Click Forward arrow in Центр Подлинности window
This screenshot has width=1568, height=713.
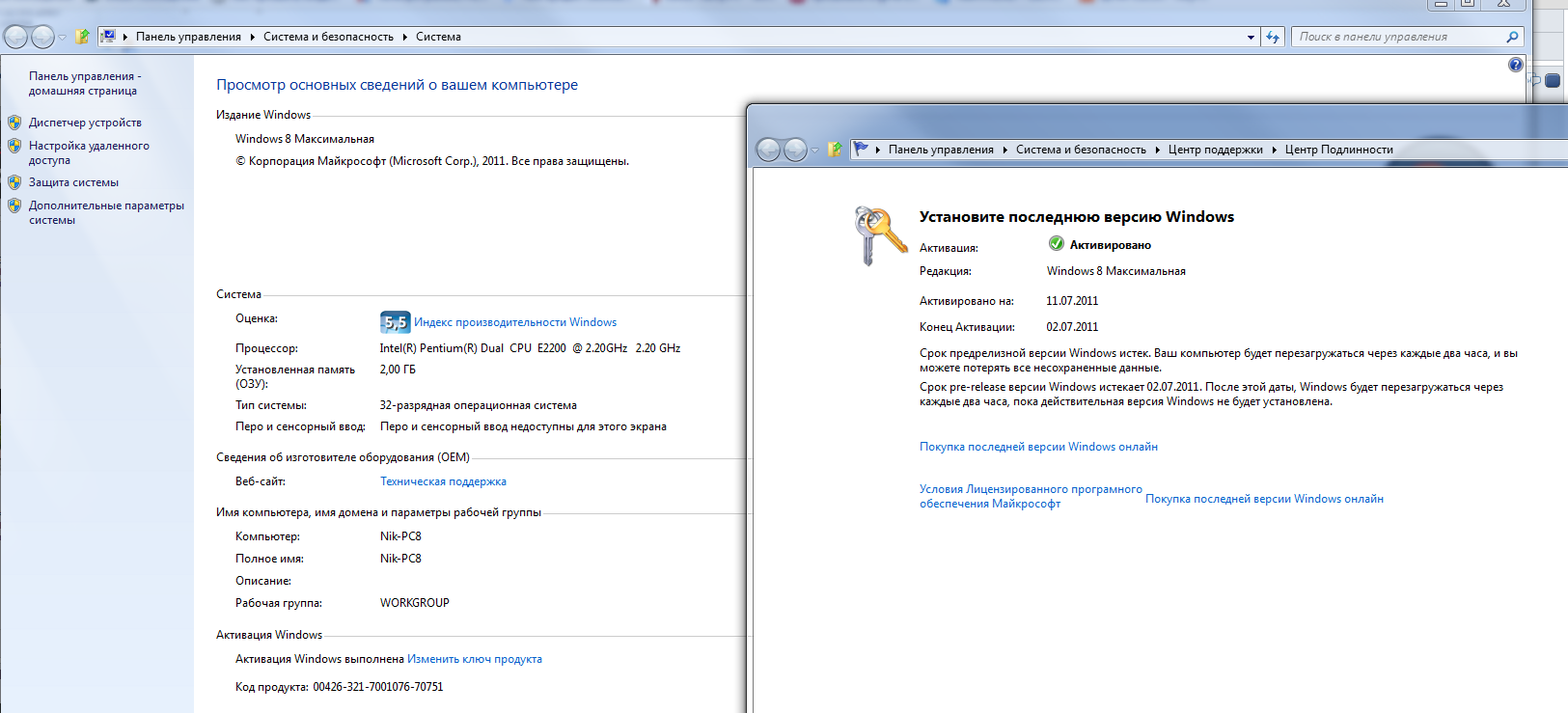[795, 150]
